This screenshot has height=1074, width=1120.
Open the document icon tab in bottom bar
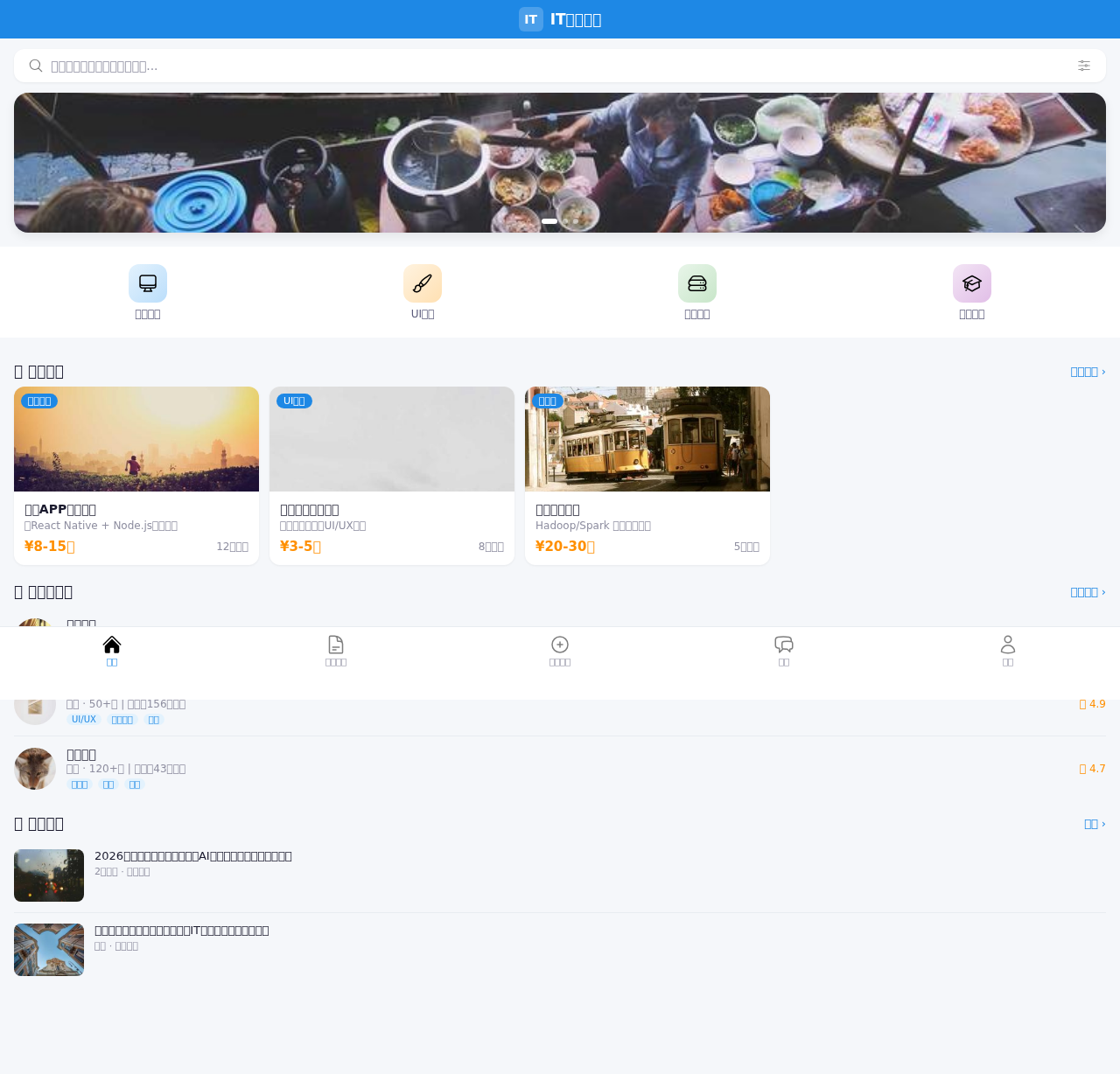pyautogui.click(x=336, y=645)
